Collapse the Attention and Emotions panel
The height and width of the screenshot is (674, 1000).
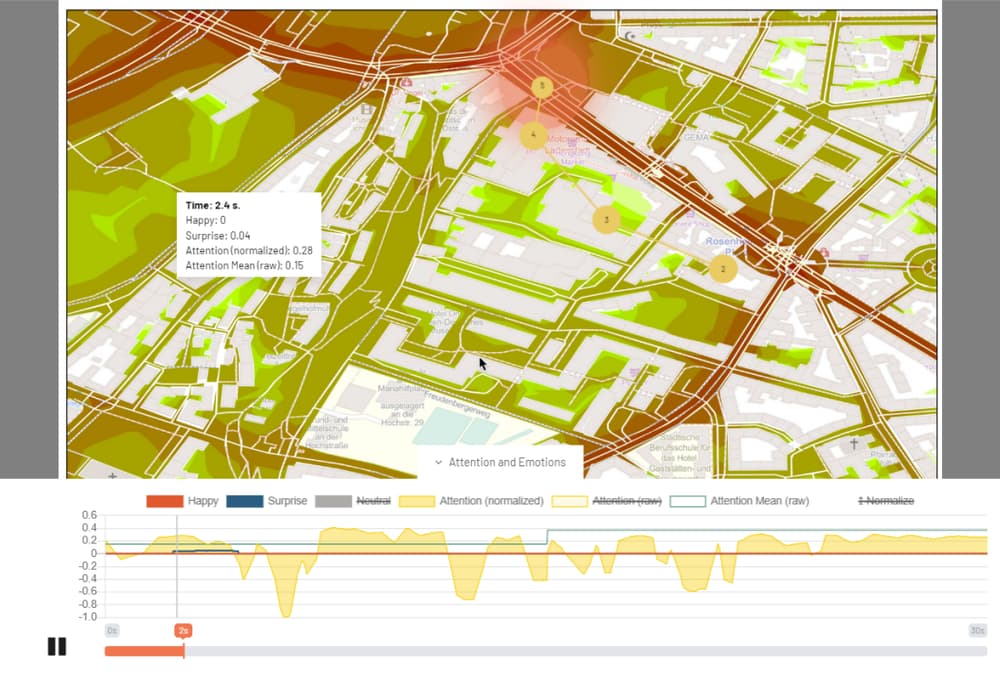(500, 462)
